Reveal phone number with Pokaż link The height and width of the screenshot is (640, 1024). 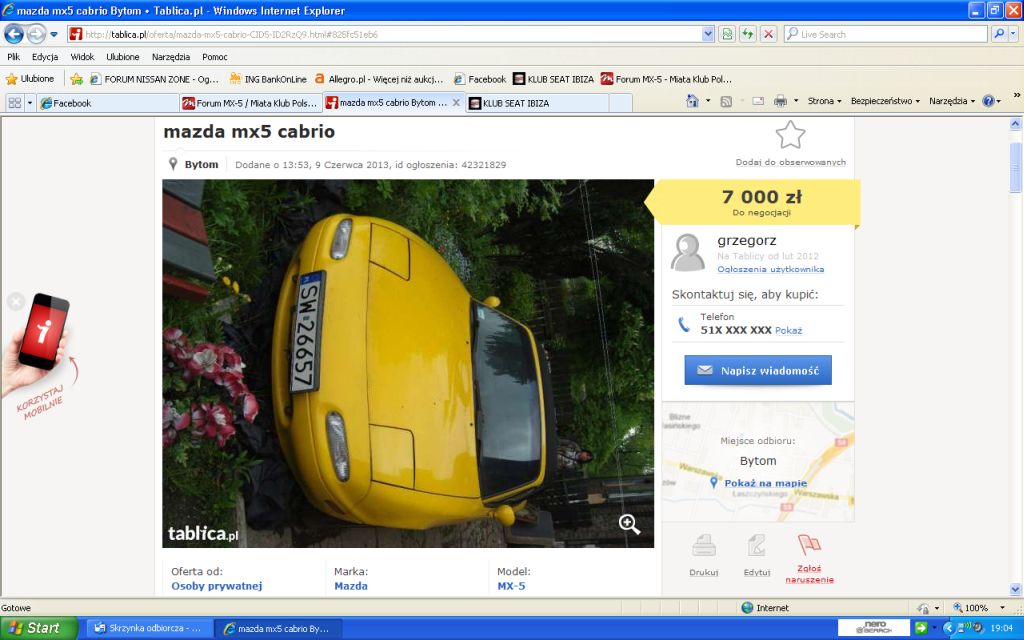pos(788,330)
